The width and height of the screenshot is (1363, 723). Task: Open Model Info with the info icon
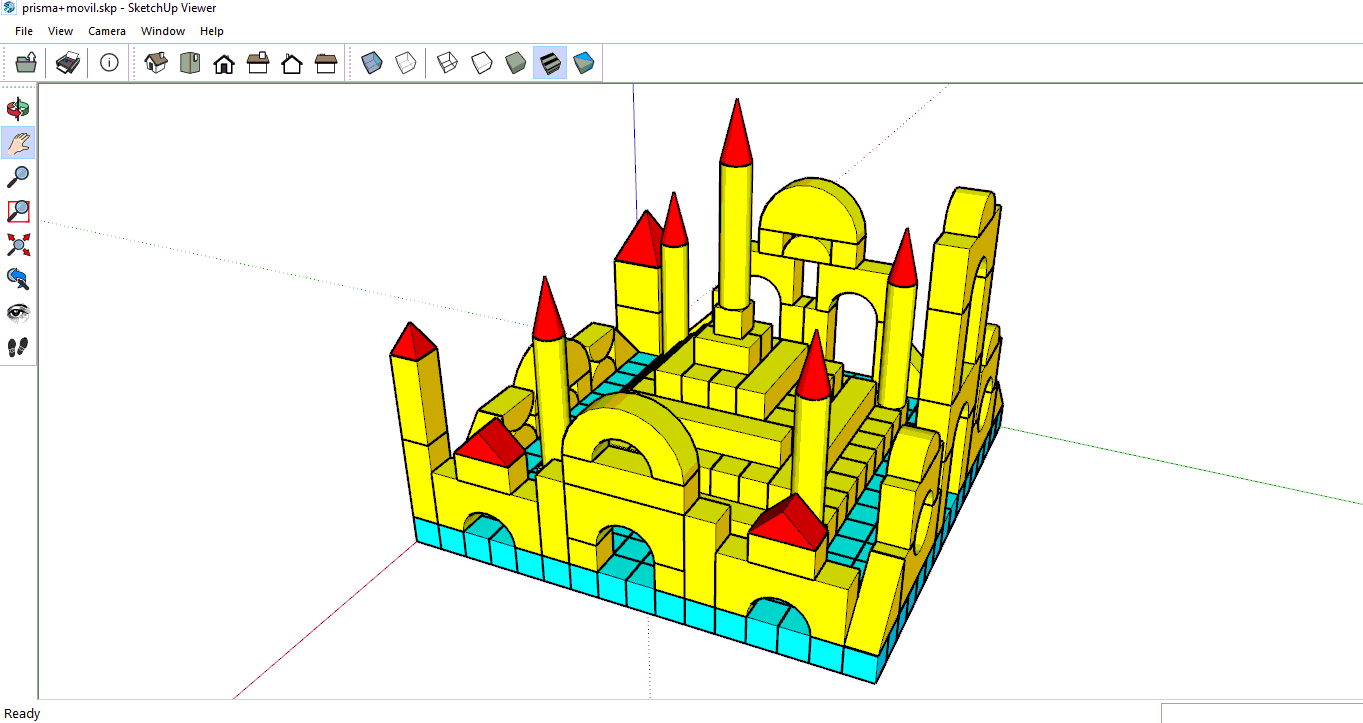(x=109, y=63)
